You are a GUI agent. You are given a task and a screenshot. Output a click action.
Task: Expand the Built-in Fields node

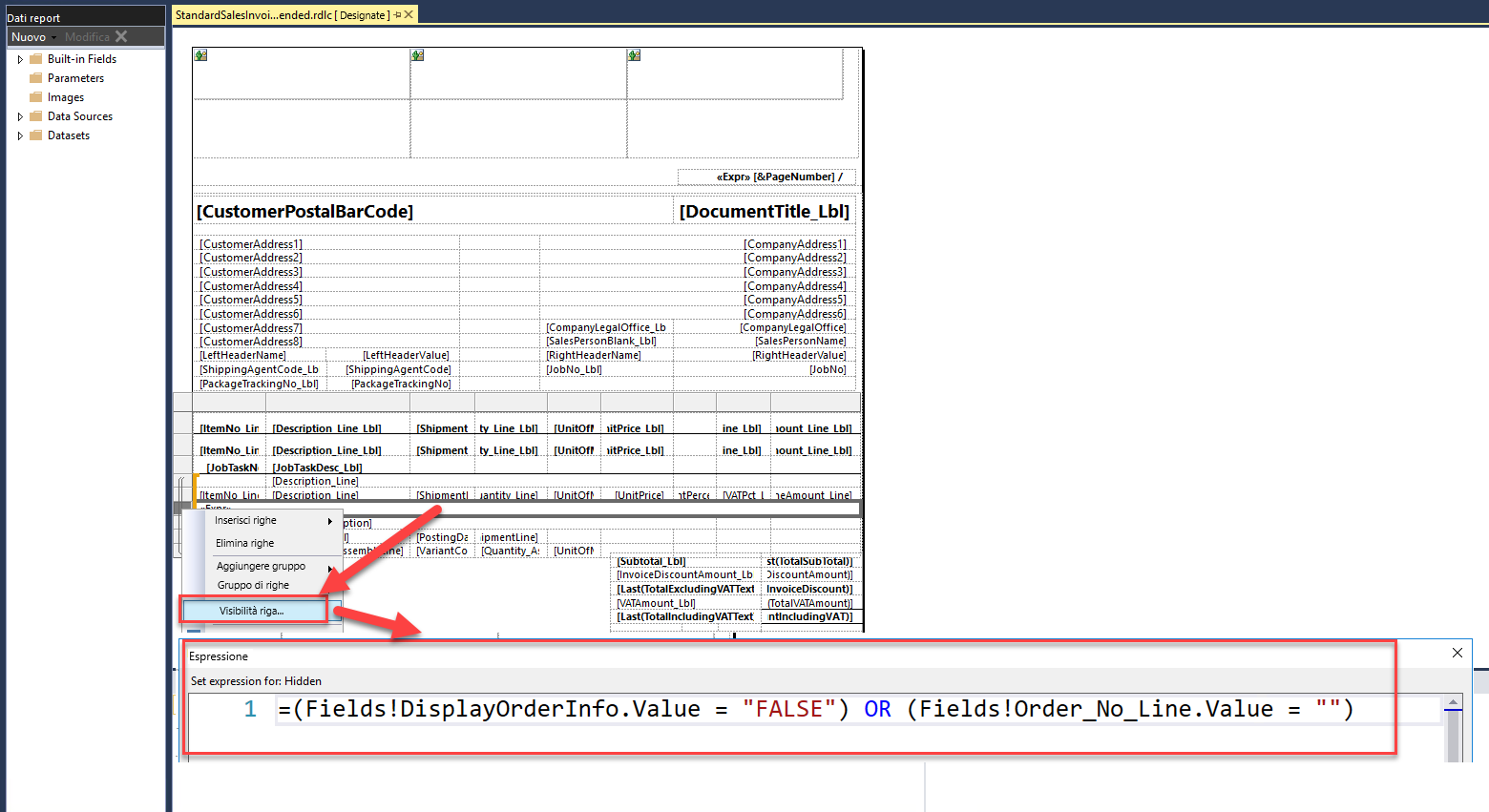20,59
